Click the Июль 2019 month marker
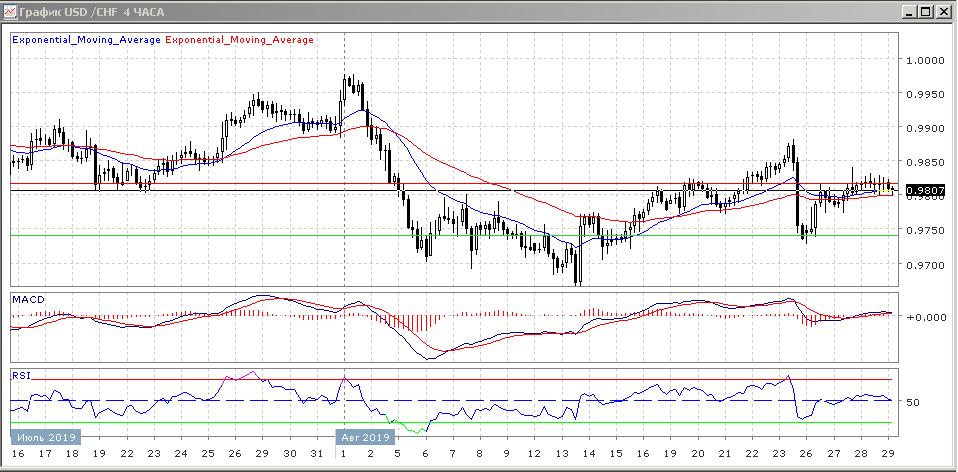 coord(44,438)
